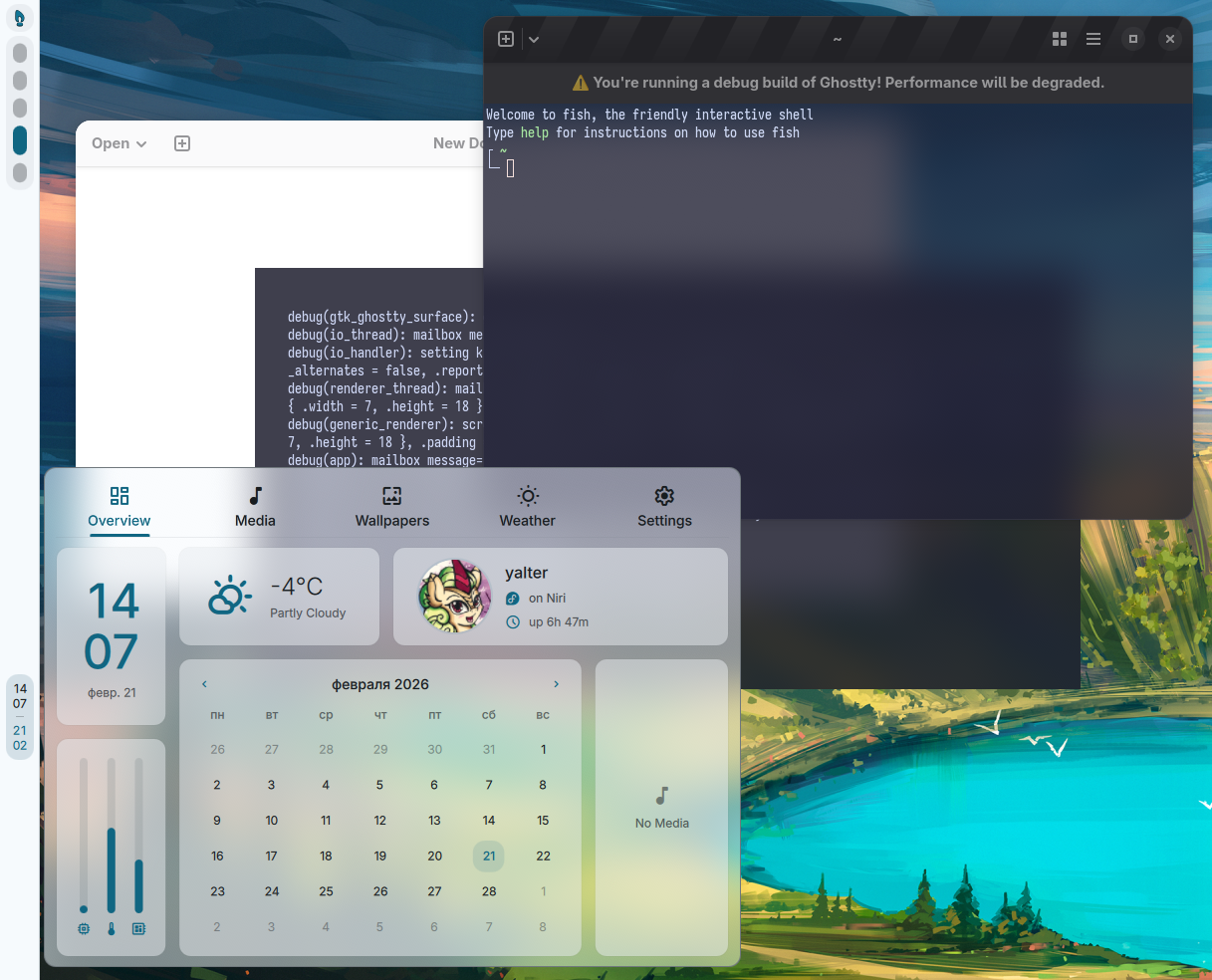
Task: Go to next month in calendar
Action: [556, 684]
